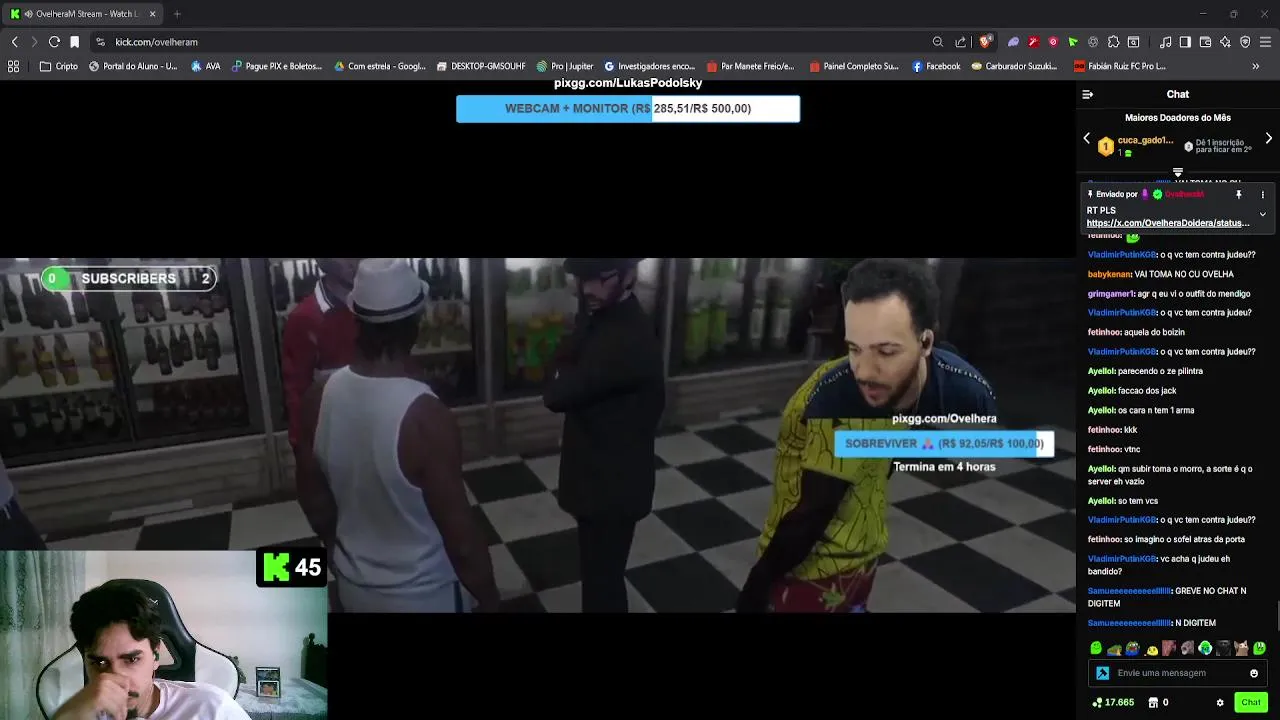Collapse the leaderboard using the small down-arrow handle
This screenshot has height=720, width=1280.
pyautogui.click(x=1178, y=173)
